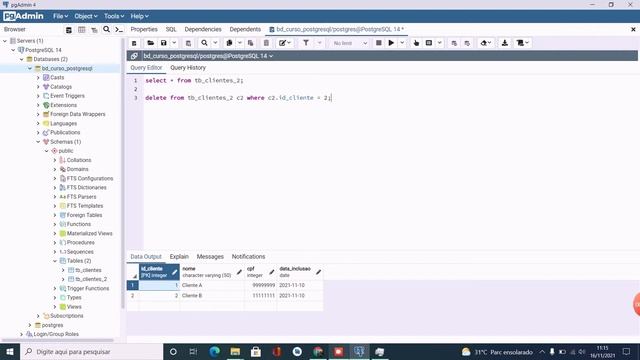
Task: Save the query with the floppy disk icon
Action: [x=164, y=43]
